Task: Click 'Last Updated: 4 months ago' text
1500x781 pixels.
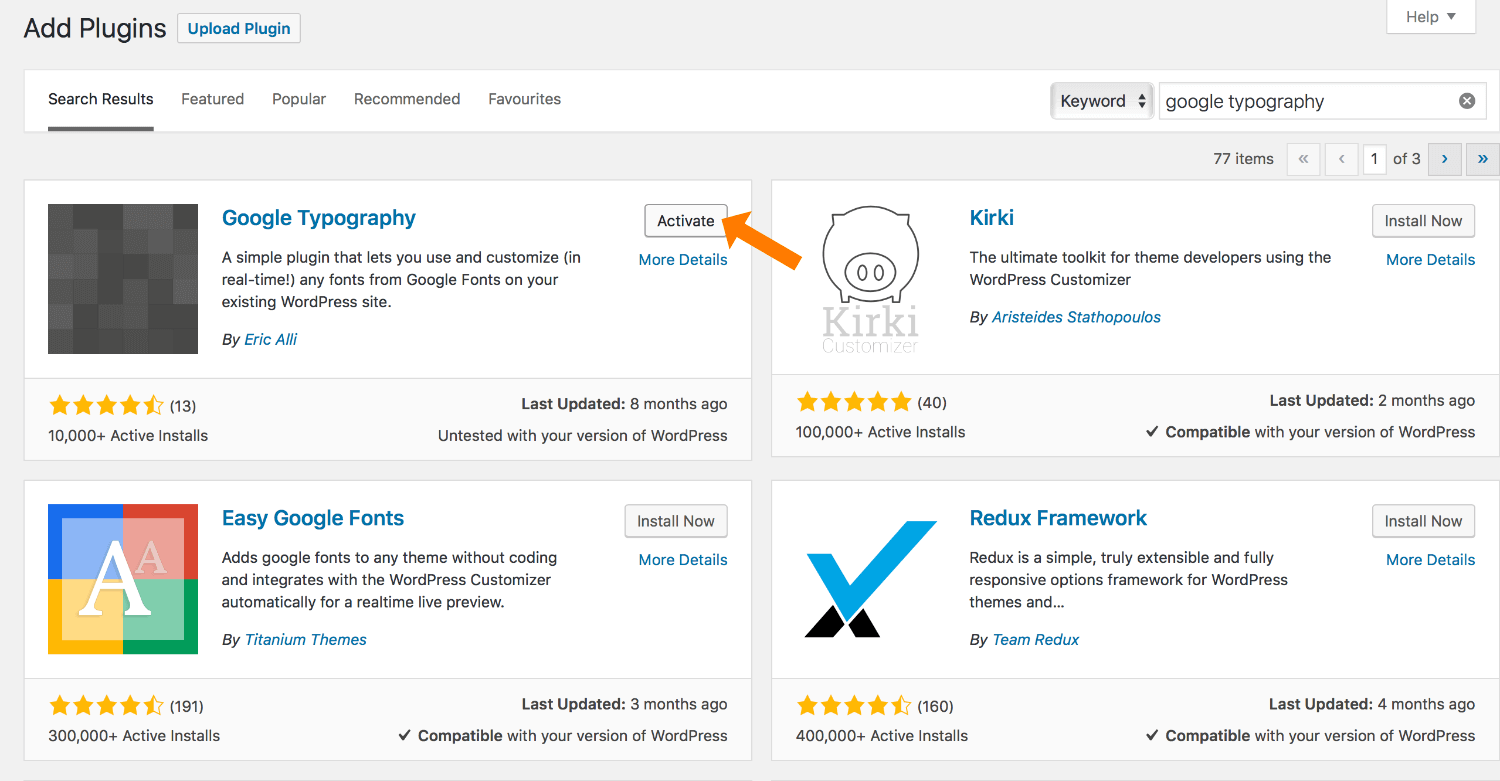Action: click(x=1372, y=704)
